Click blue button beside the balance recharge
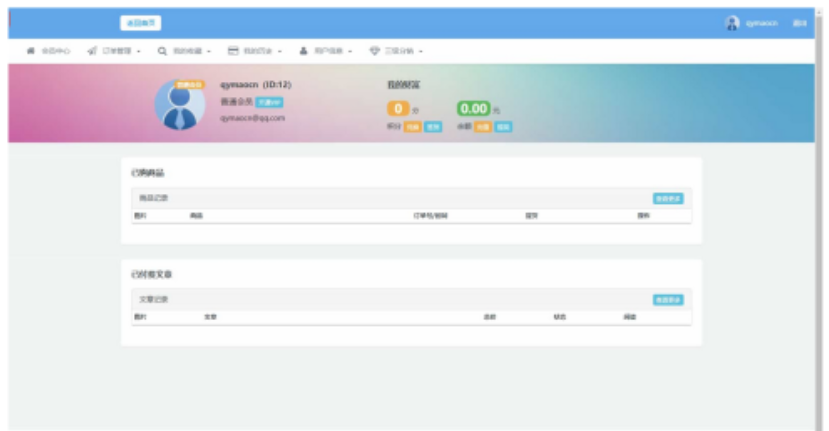Viewport: 829px width, 431px height. [503, 127]
